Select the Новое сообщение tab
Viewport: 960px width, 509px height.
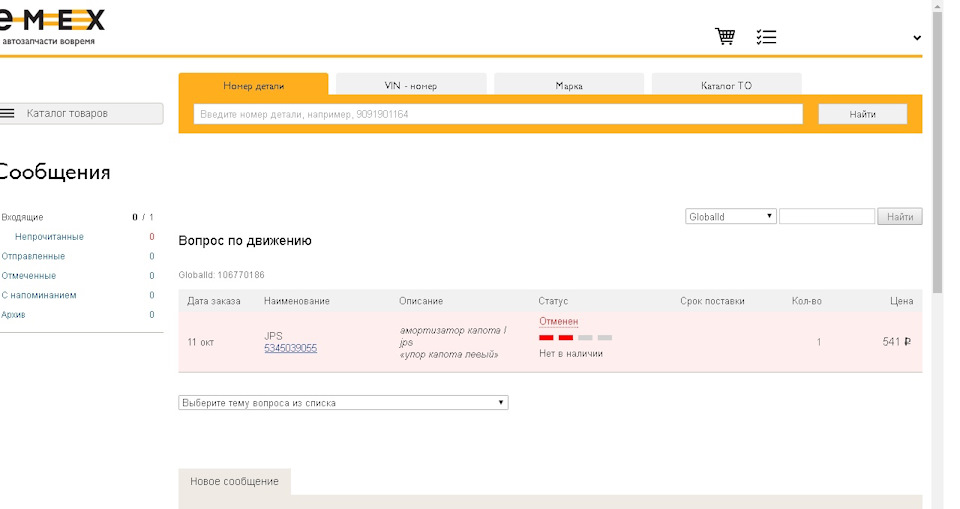[234, 481]
